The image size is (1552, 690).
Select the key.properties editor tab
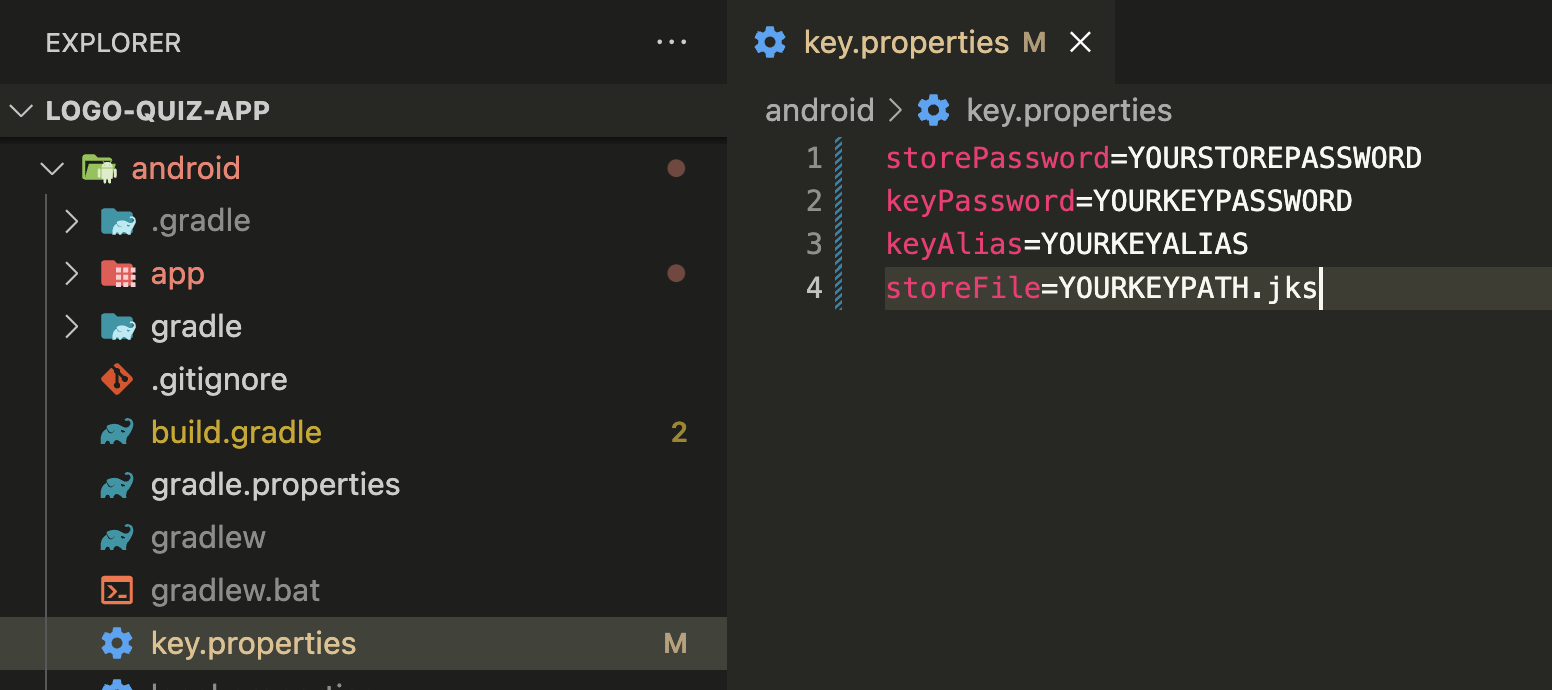920,42
